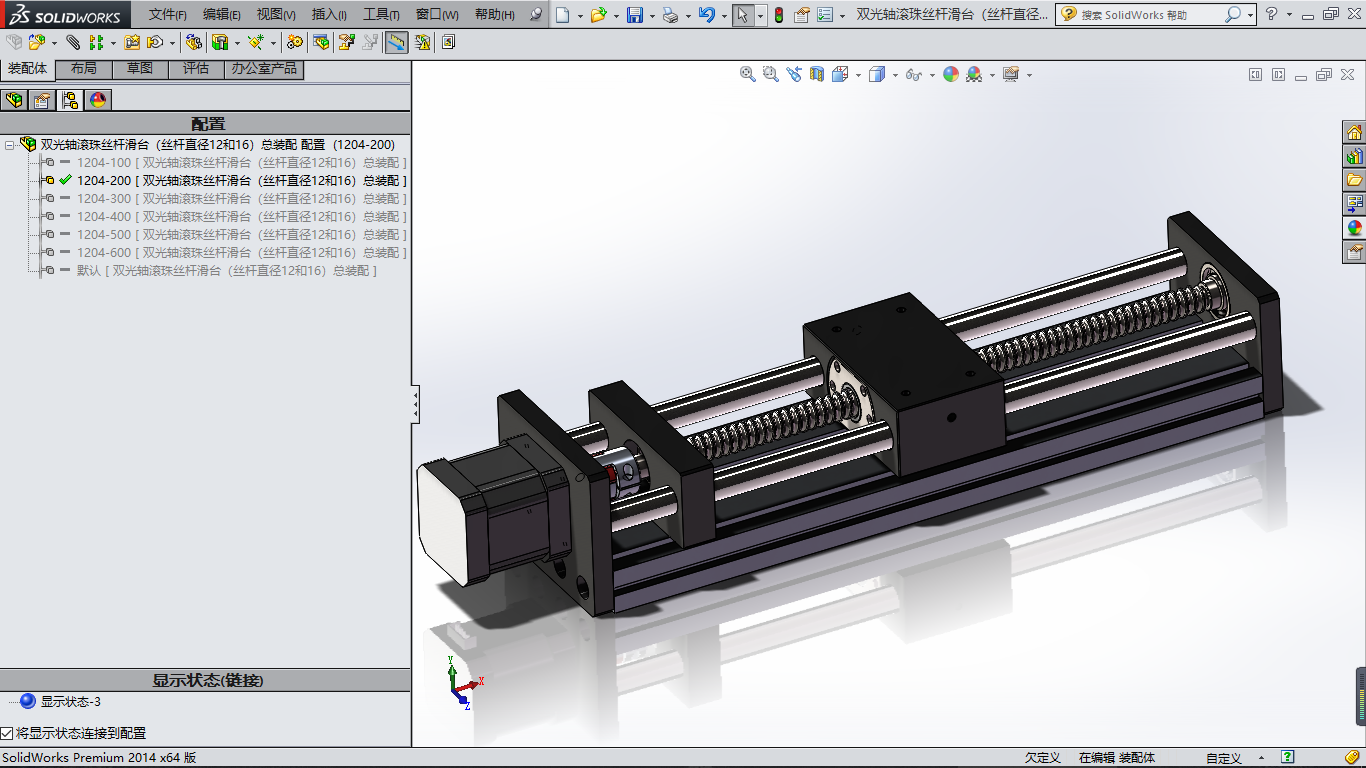Open Edit Appearance color sphere in view toolbar

pyautogui.click(x=950, y=74)
